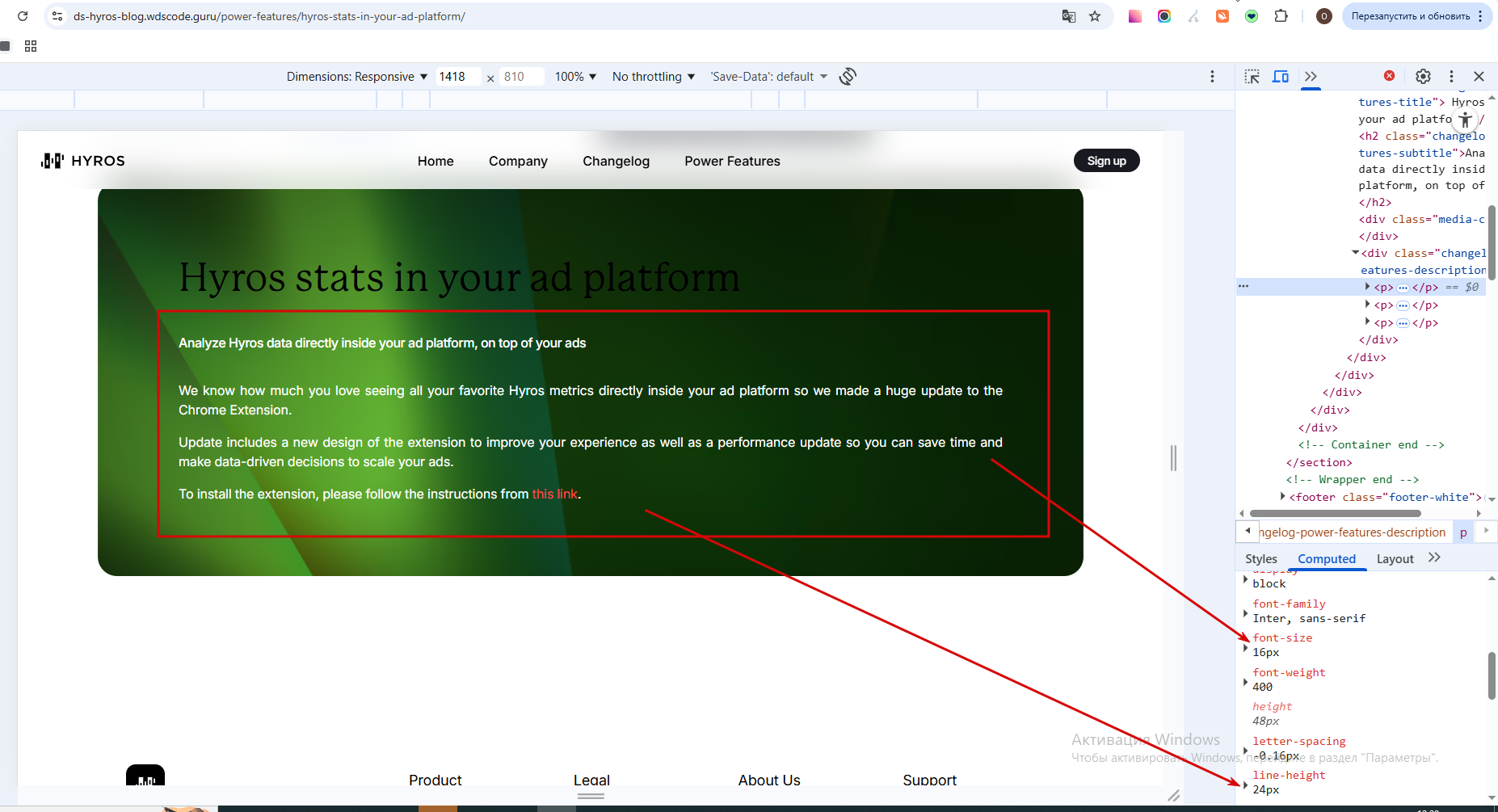Image resolution: width=1498 pixels, height=812 pixels.
Task: Open Chrome's three-dot main menu
Action: tap(1480, 16)
